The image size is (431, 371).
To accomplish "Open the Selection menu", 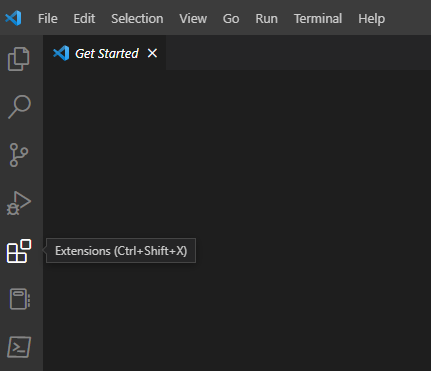I will coord(137,18).
